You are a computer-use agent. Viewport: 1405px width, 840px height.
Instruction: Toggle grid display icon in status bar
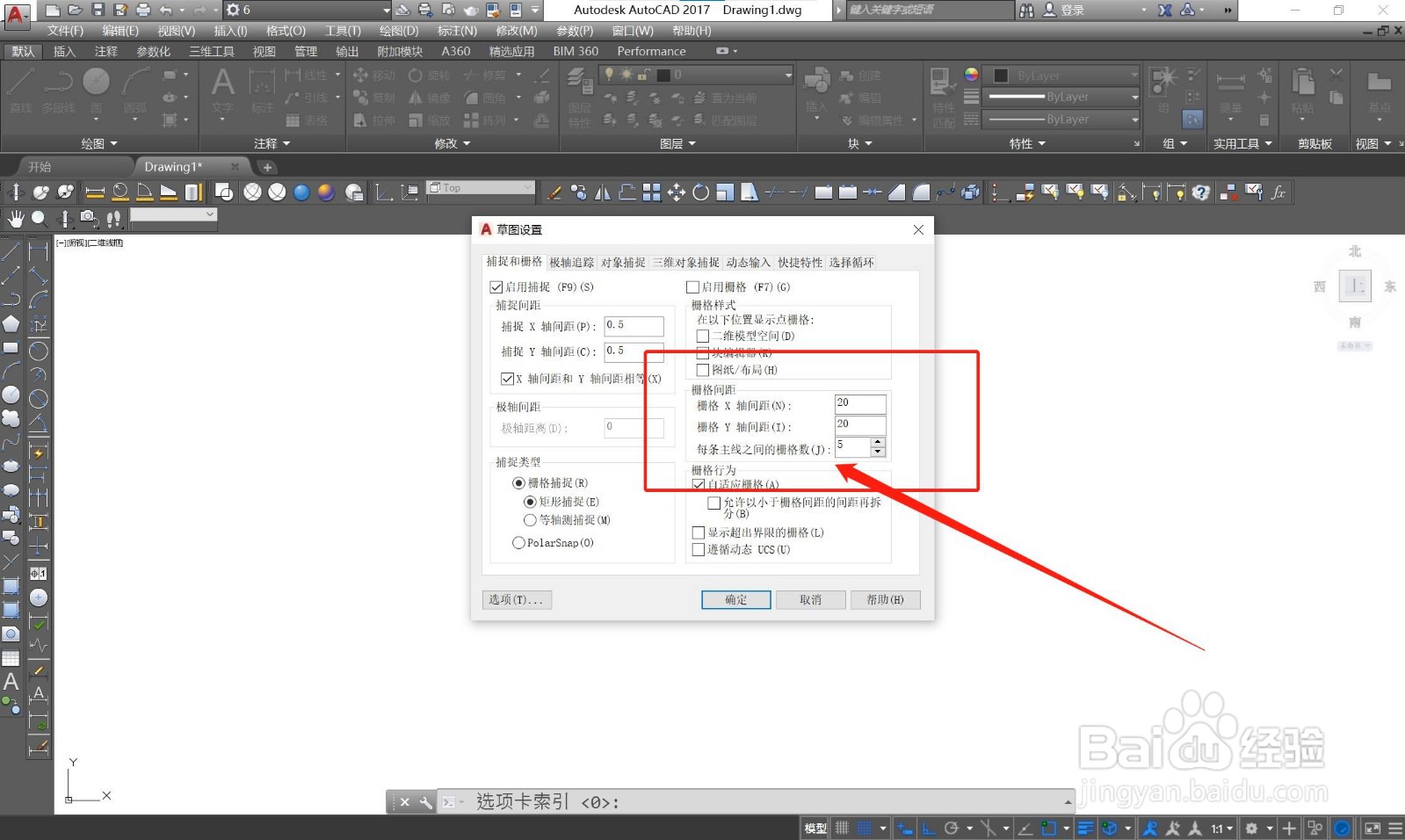coord(842,828)
